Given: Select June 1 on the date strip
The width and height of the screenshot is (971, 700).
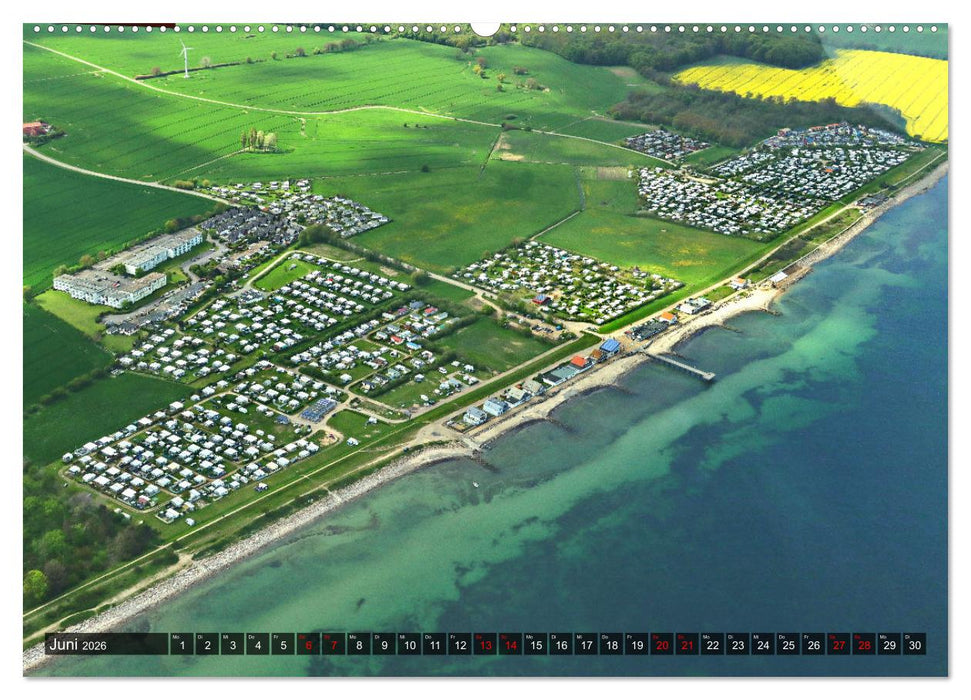Looking at the screenshot, I should click(182, 644).
